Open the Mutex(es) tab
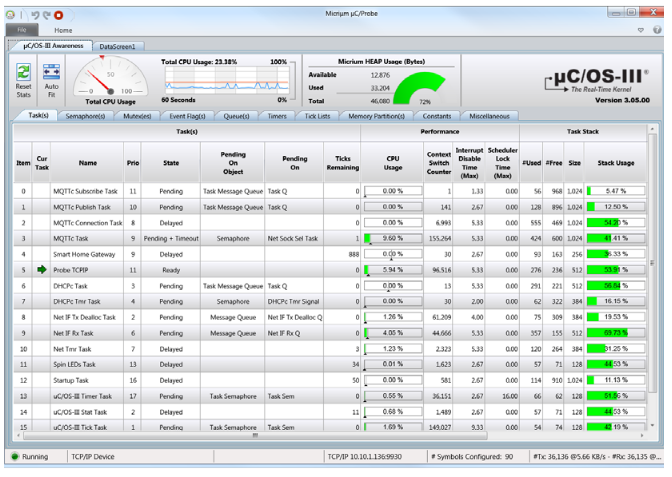The image size is (672, 477). [137, 116]
